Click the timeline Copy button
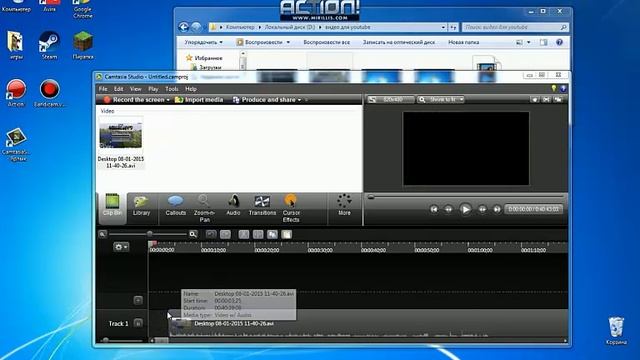640x360 pixels. [272, 234]
